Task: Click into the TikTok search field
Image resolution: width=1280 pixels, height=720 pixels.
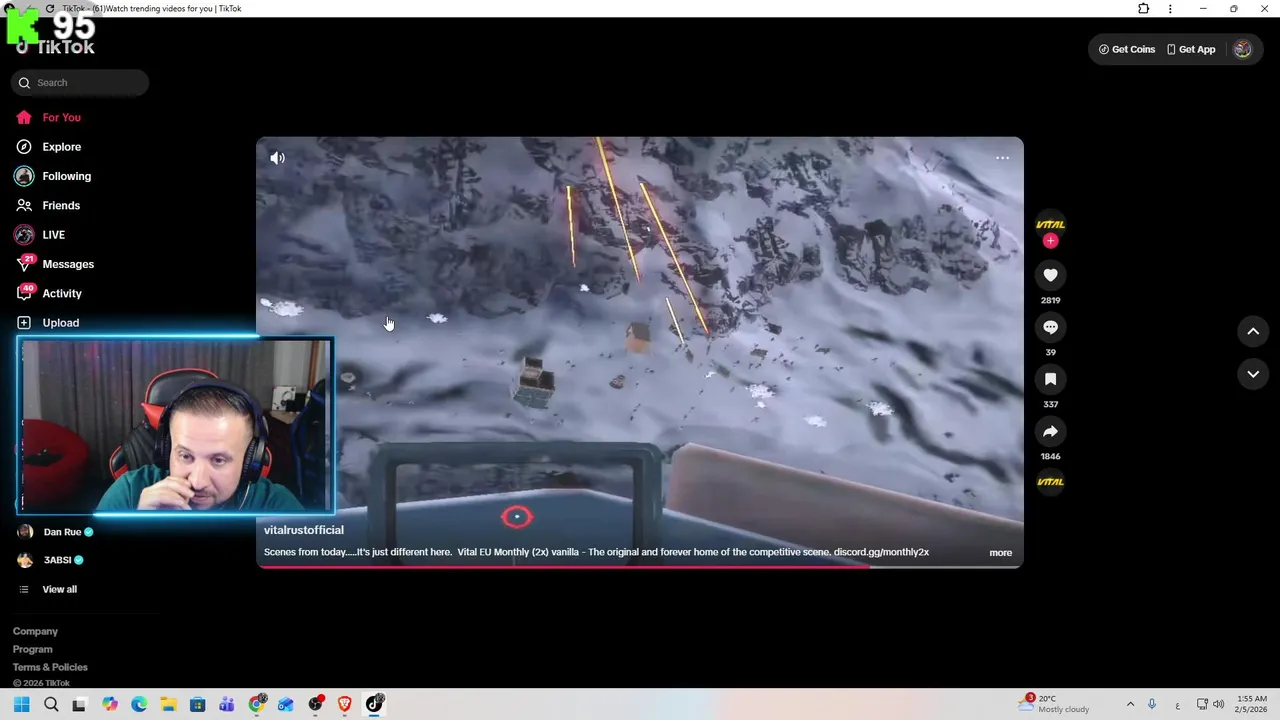Action: (80, 83)
